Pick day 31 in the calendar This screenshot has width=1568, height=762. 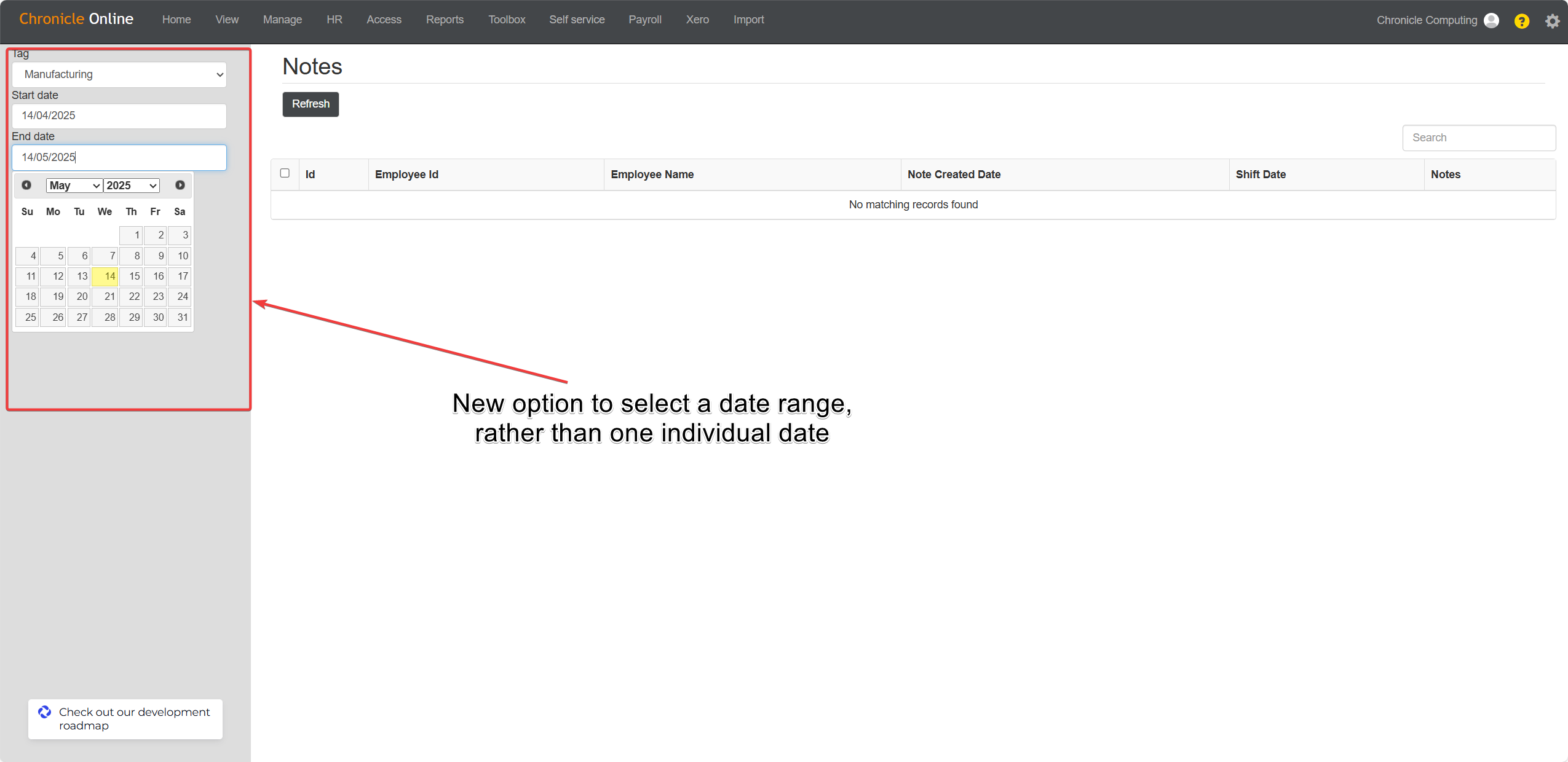tap(180, 317)
